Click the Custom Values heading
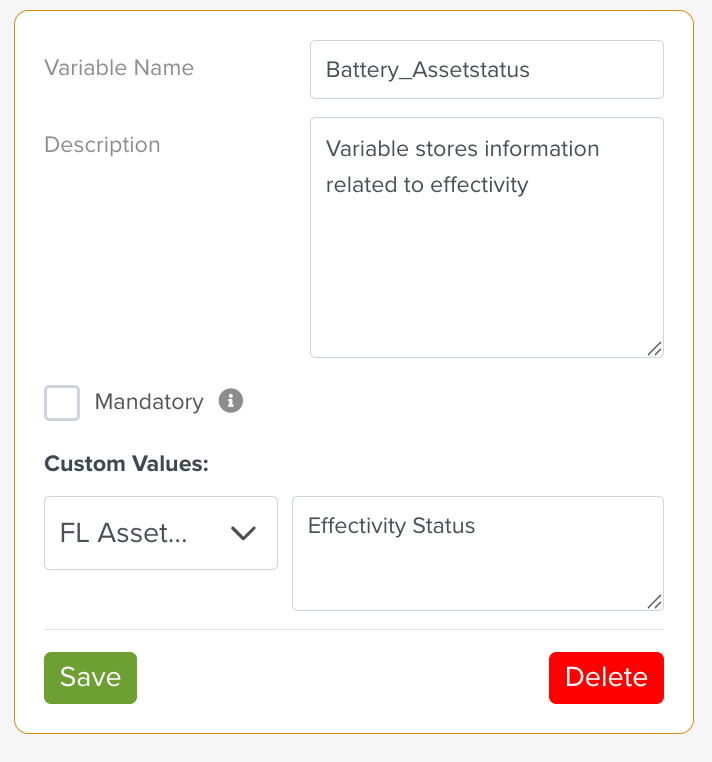 [126, 464]
